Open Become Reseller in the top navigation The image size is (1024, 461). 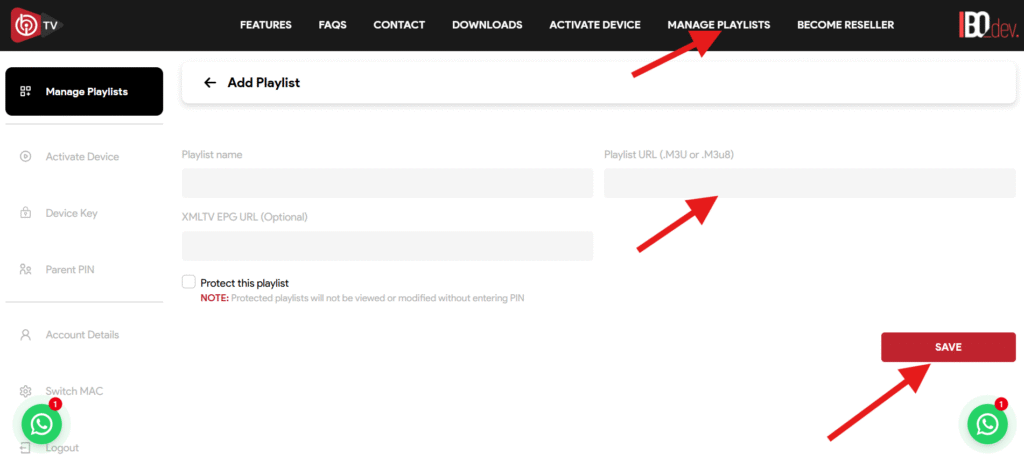(x=846, y=25)
